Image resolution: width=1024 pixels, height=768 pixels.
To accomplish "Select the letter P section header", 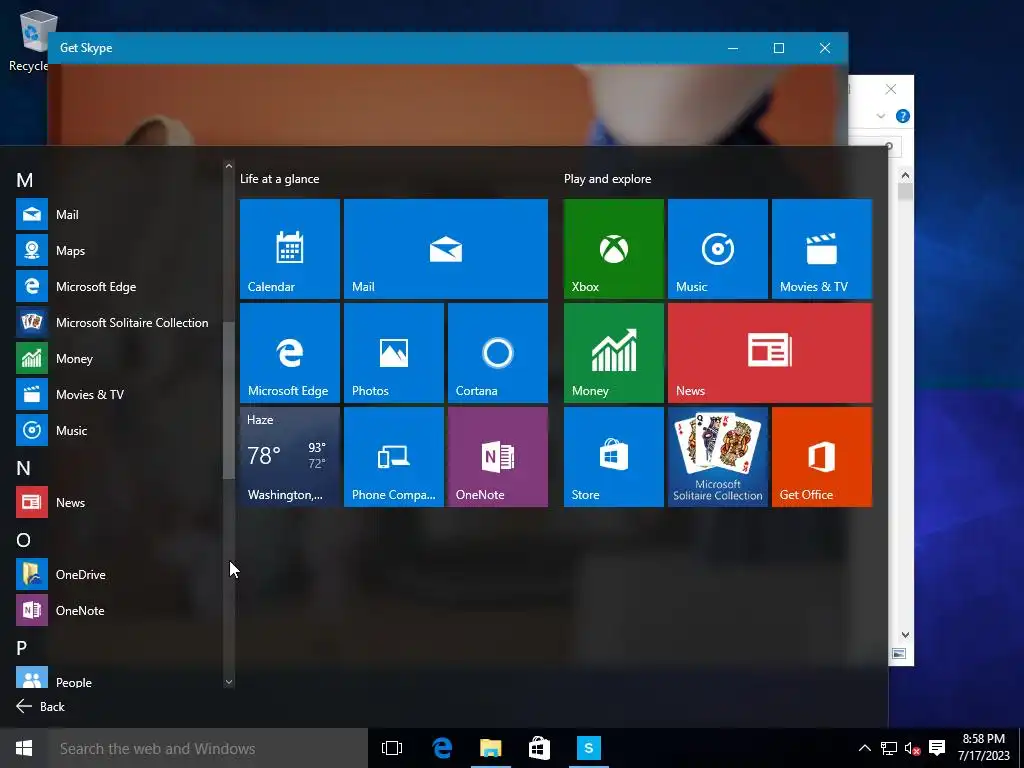I will click(22, 648).
